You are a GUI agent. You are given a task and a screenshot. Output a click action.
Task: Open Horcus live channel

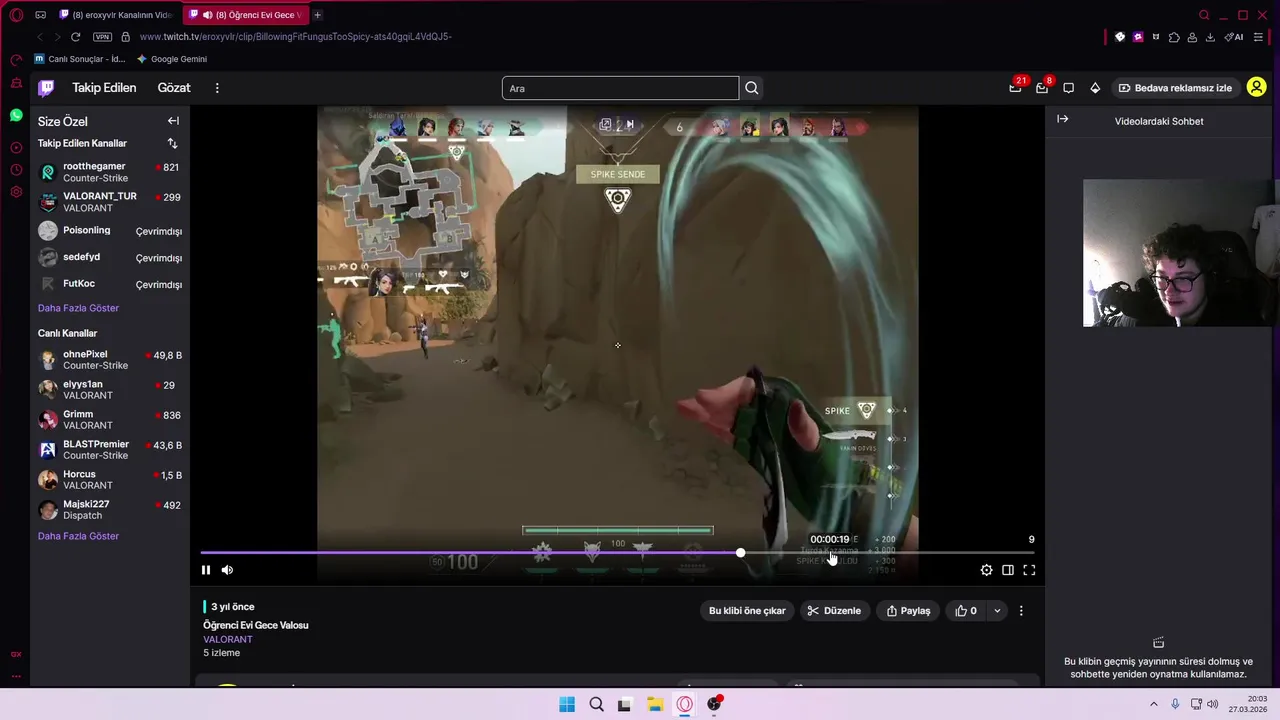pyautogui.click(x=110, y=480)
